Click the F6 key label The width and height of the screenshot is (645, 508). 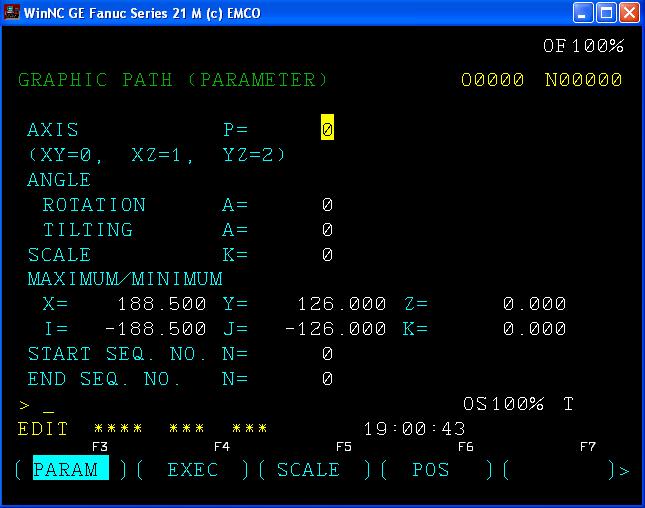point(466,447)
